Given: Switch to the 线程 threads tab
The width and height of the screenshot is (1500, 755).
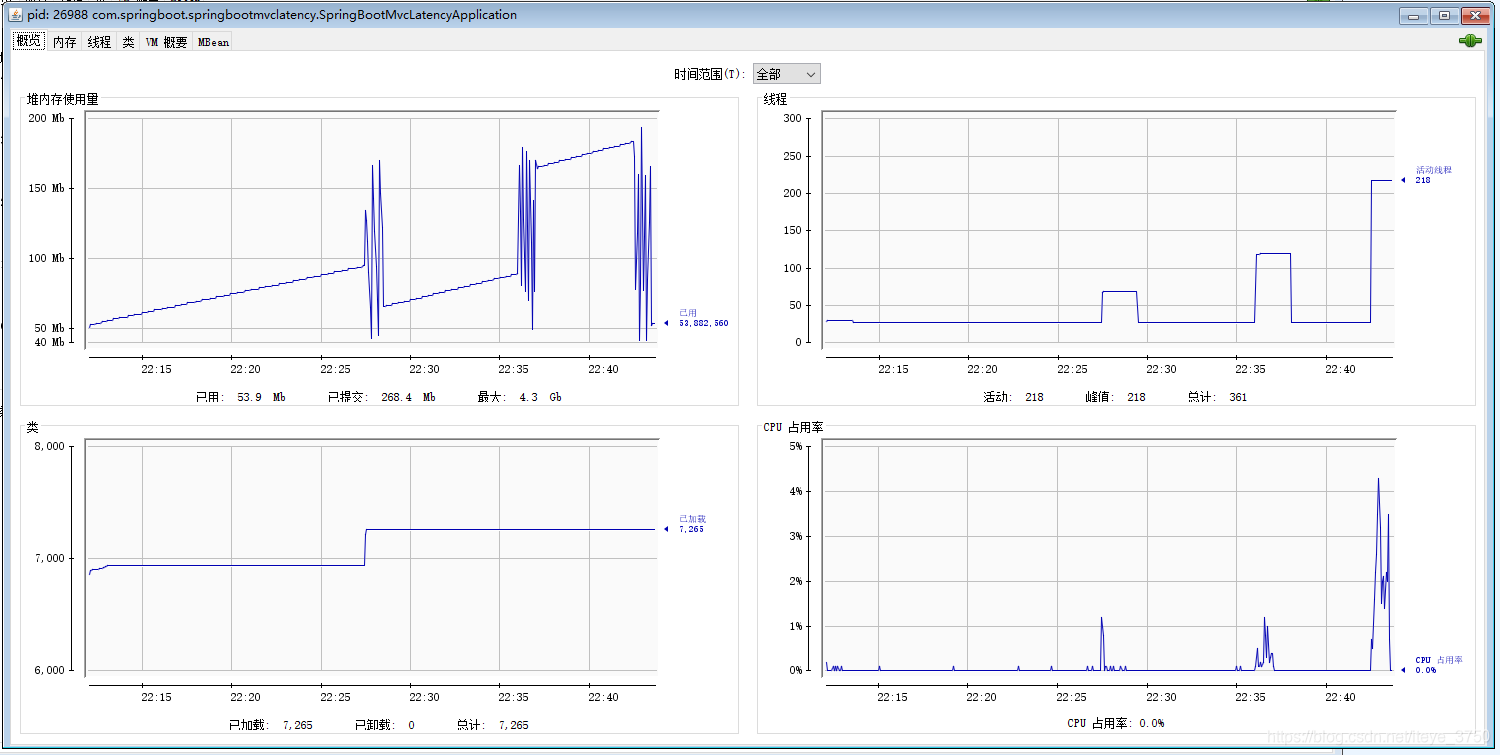Looking at the screenshot, I should 99,42.
